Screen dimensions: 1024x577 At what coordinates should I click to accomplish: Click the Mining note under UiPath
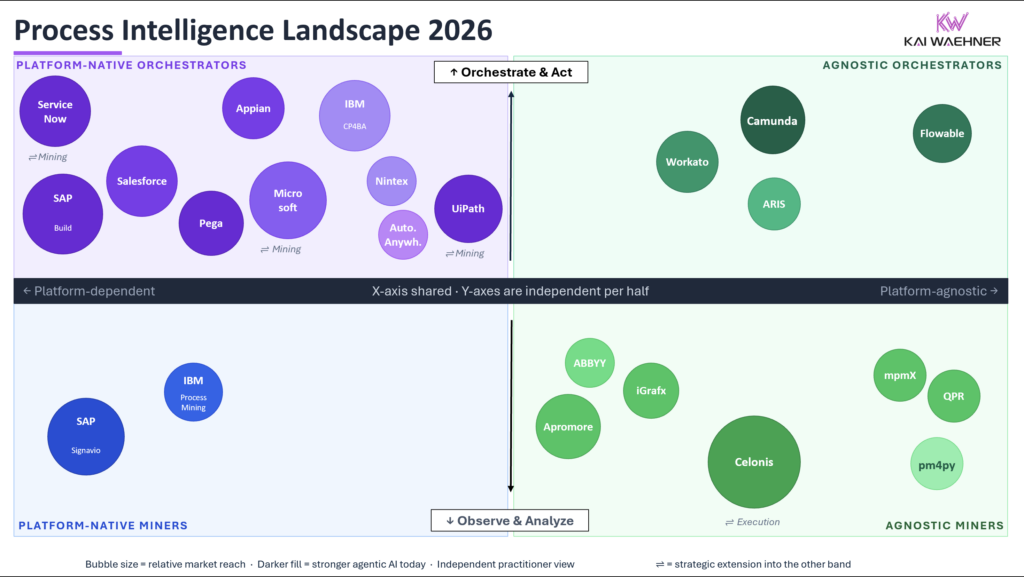[464, 253]
